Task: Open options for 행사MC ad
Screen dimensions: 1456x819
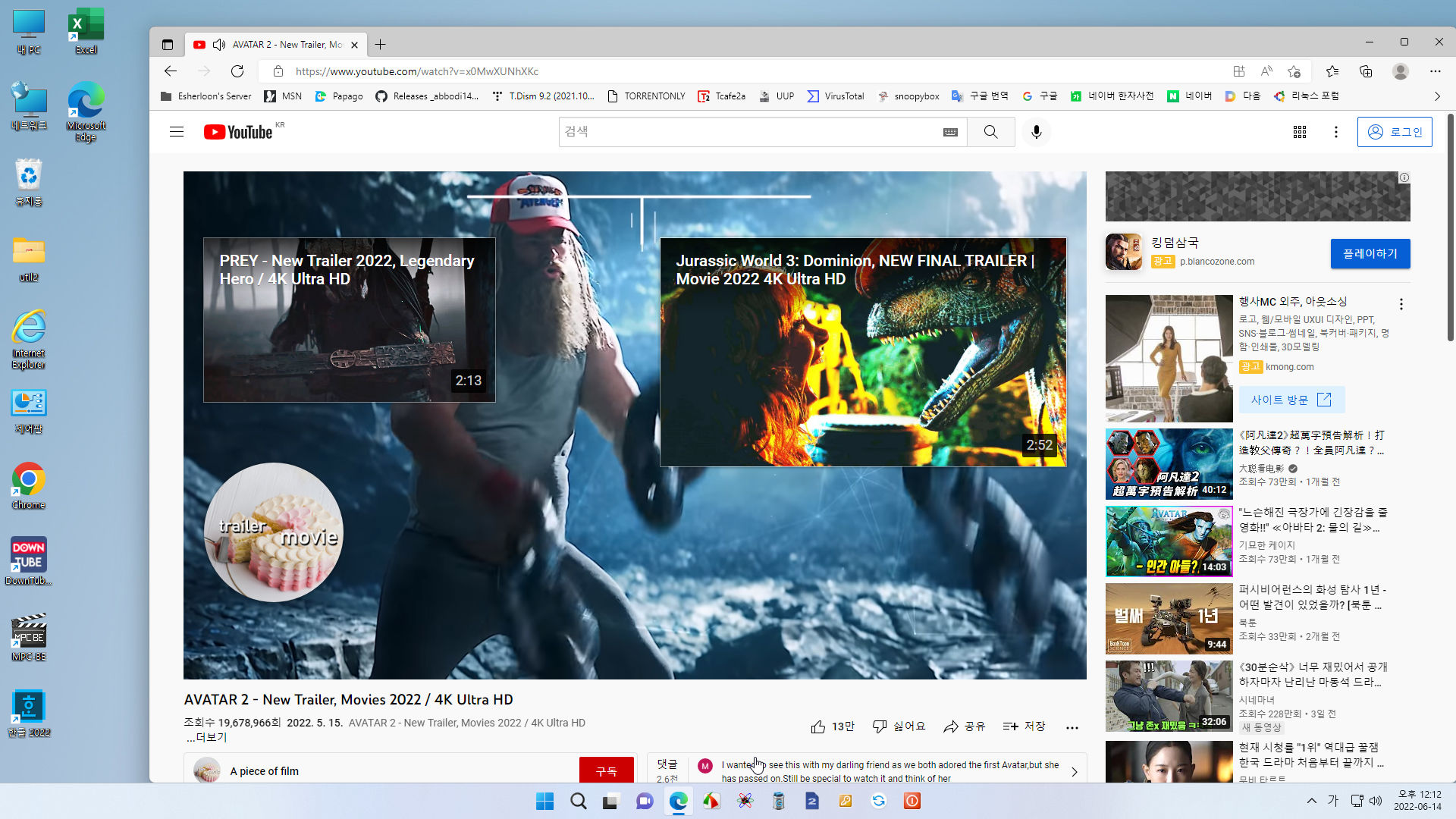Action: click(1401, 304)
